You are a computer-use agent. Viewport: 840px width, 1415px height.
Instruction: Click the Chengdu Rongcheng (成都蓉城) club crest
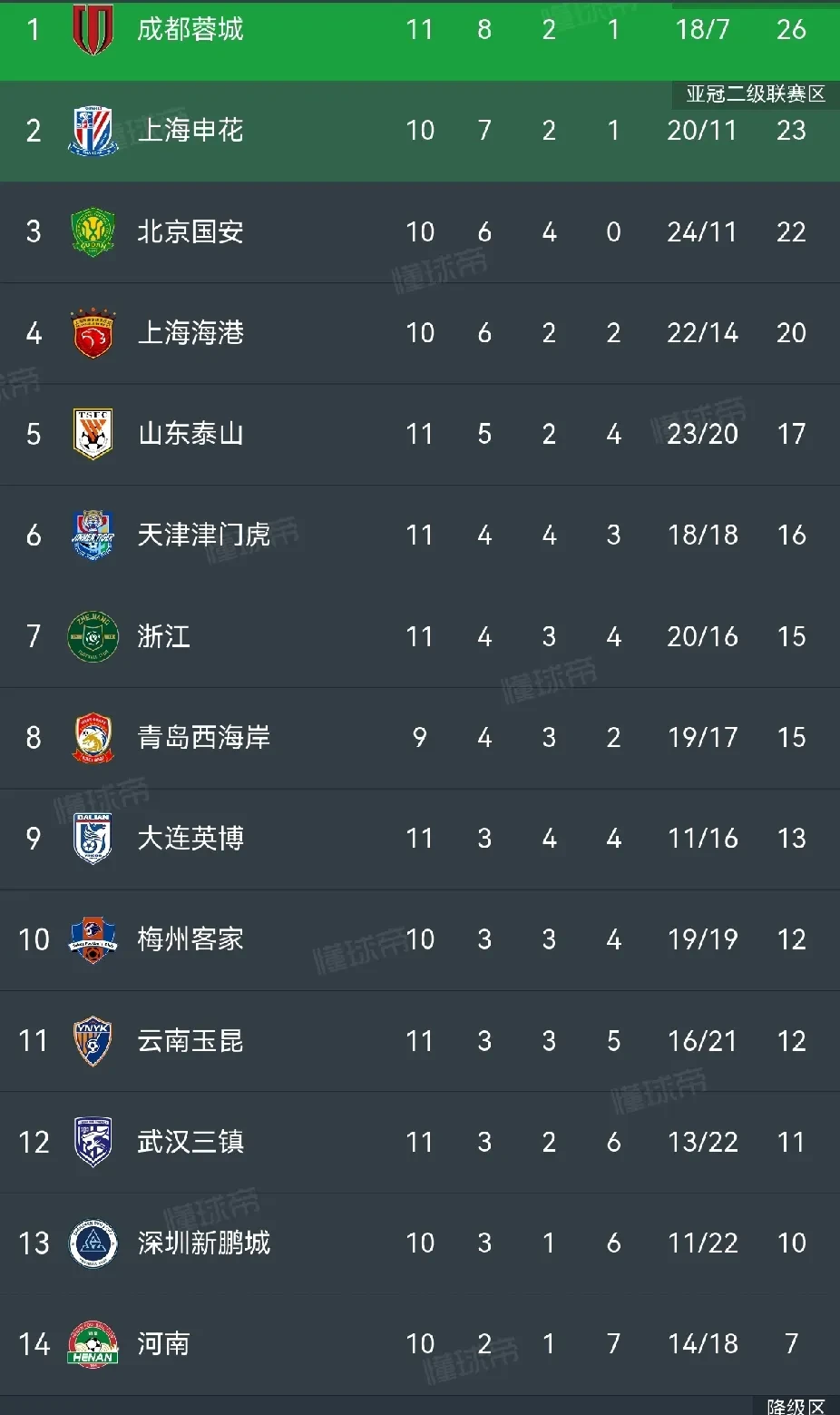point(93,29)
